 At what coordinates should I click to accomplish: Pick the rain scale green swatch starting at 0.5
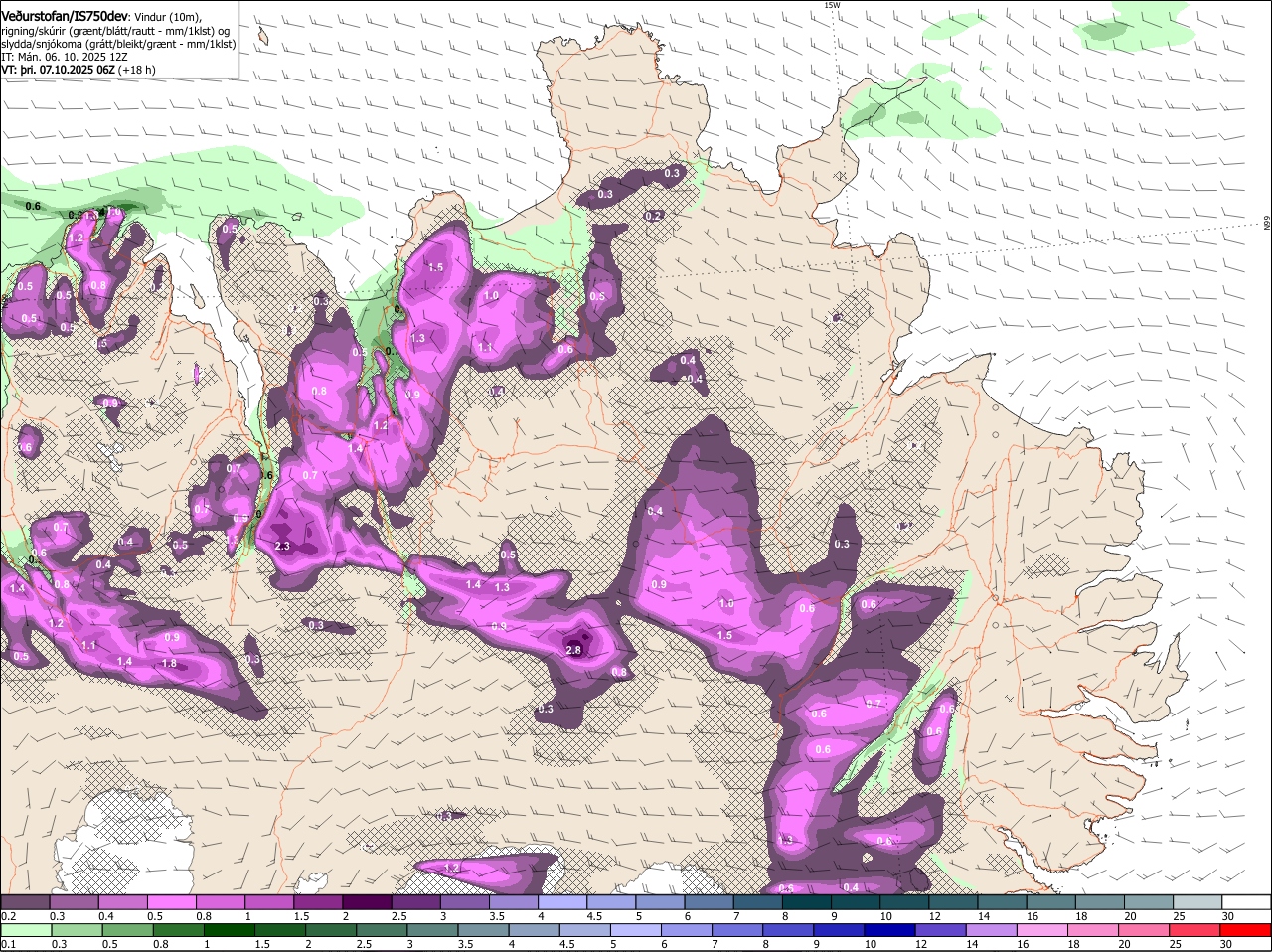[x=128, y=931]
